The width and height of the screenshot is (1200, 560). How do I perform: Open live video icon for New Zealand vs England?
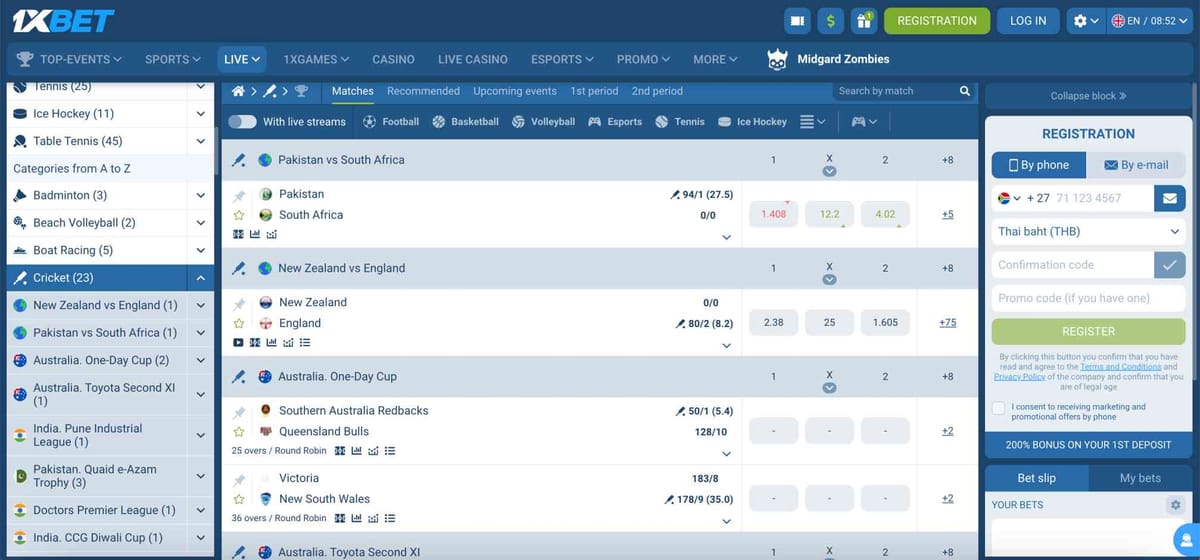pyautogui.click(x=238, y=342)
